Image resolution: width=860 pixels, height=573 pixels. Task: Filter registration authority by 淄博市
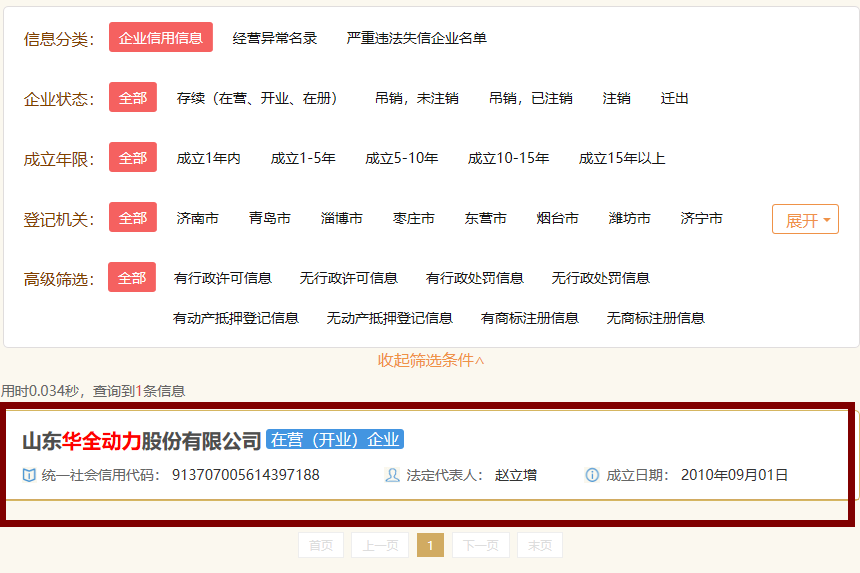pyautogui.click(x=342, y=218)
